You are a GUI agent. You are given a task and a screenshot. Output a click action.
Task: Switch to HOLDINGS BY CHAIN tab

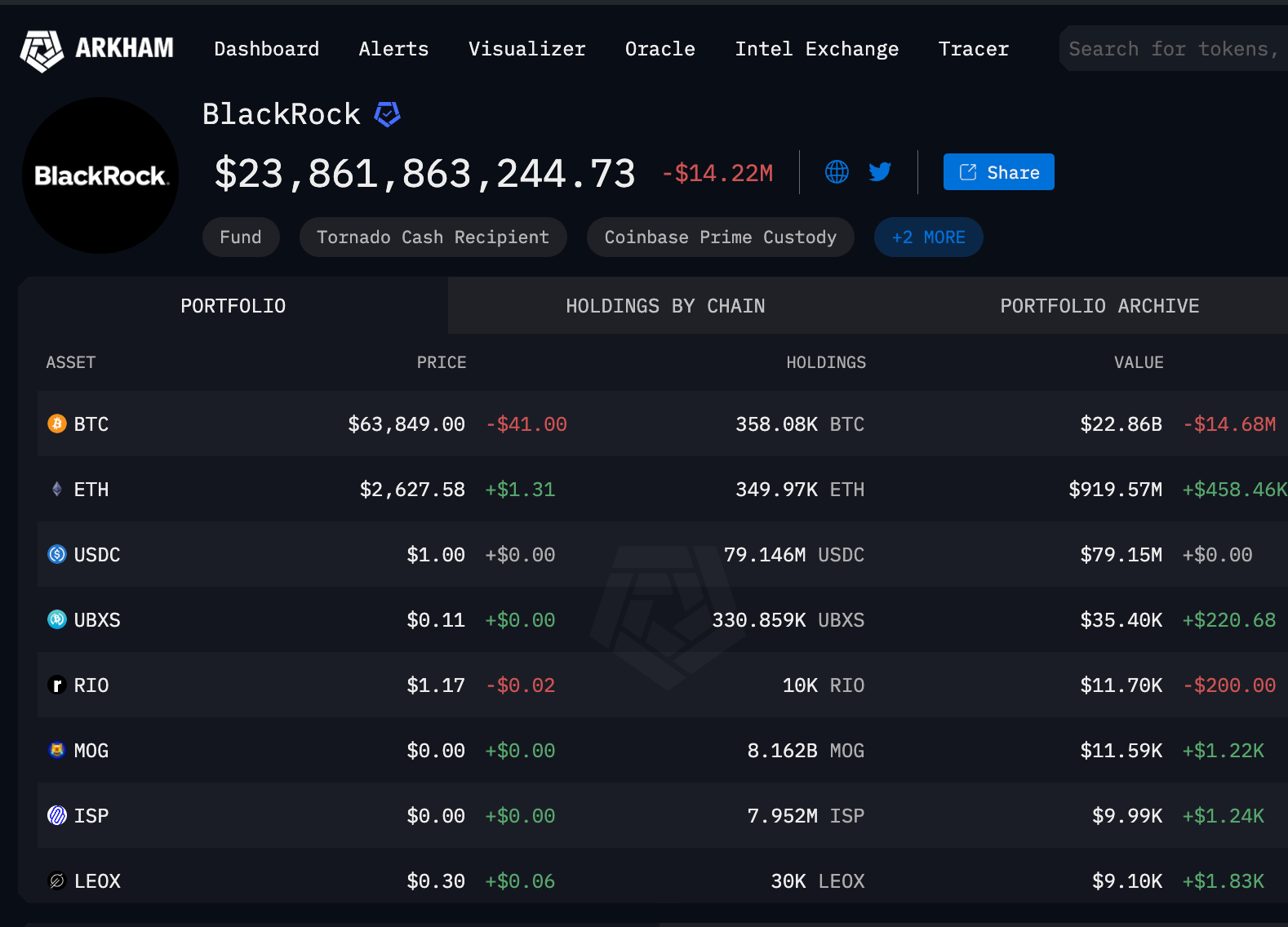pyautogui.click(x=665, y=306)
